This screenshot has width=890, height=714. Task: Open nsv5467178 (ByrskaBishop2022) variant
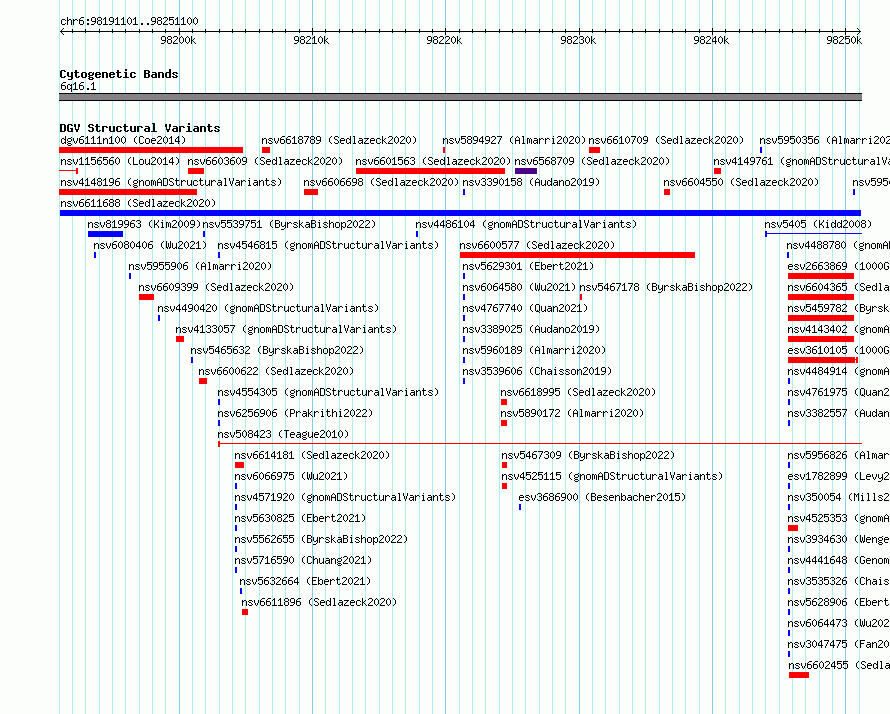pyautogui.click(x=666, y=287)
